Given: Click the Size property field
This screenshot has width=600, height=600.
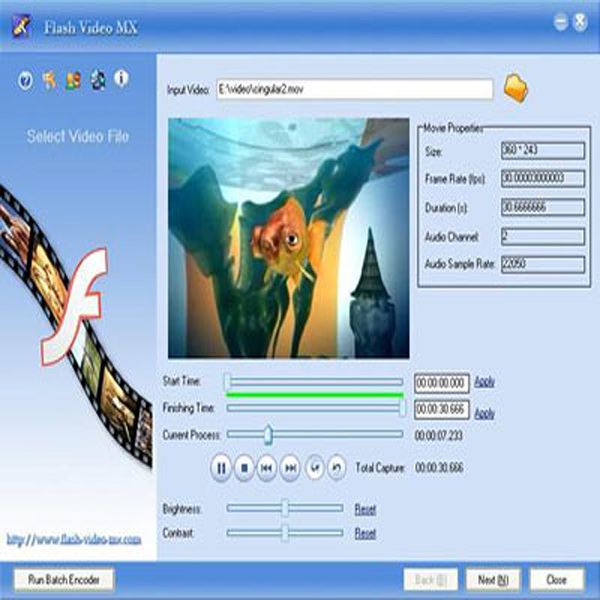Looking at the screenshot, I should point(543,150).
